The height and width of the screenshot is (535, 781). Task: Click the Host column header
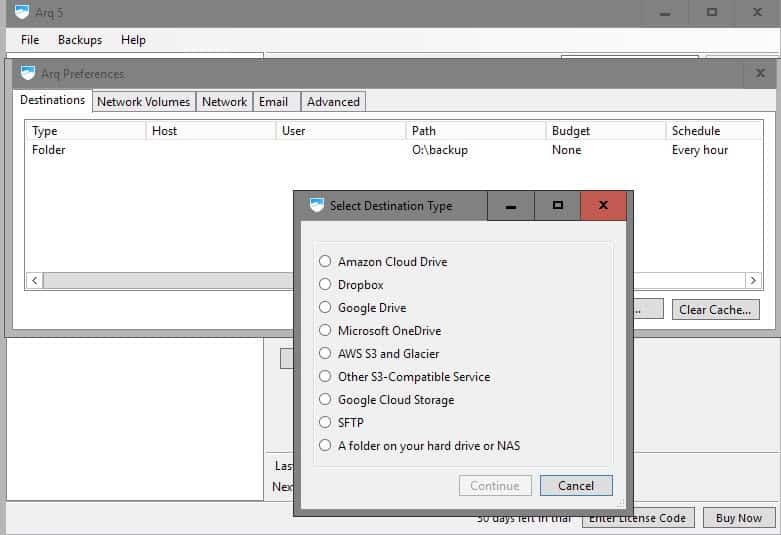click(211, 131)
